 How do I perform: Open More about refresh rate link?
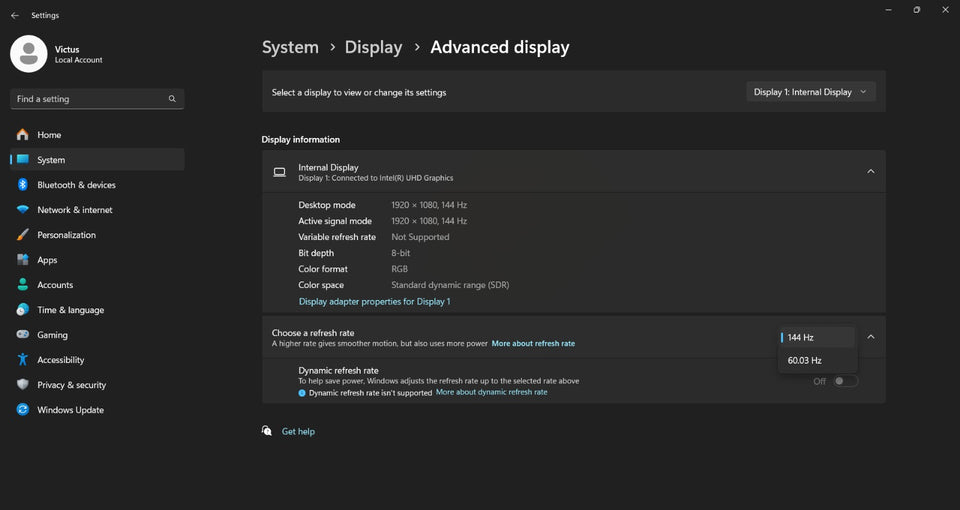533,343
